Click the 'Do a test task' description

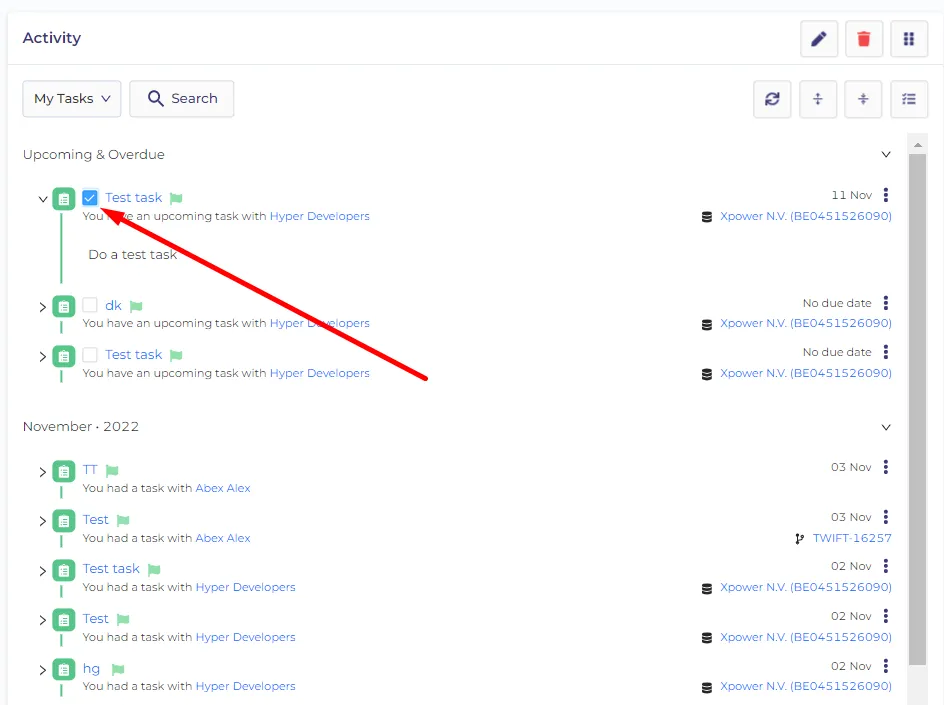click(x=132, y=255)
